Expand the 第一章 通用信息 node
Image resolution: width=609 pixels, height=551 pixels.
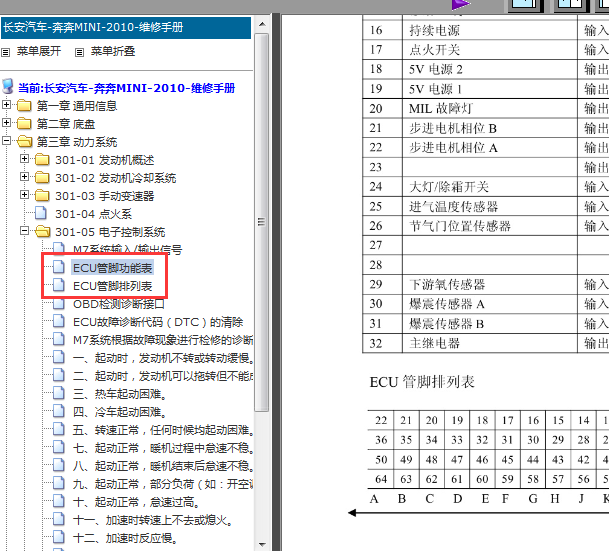coord(6,104)
